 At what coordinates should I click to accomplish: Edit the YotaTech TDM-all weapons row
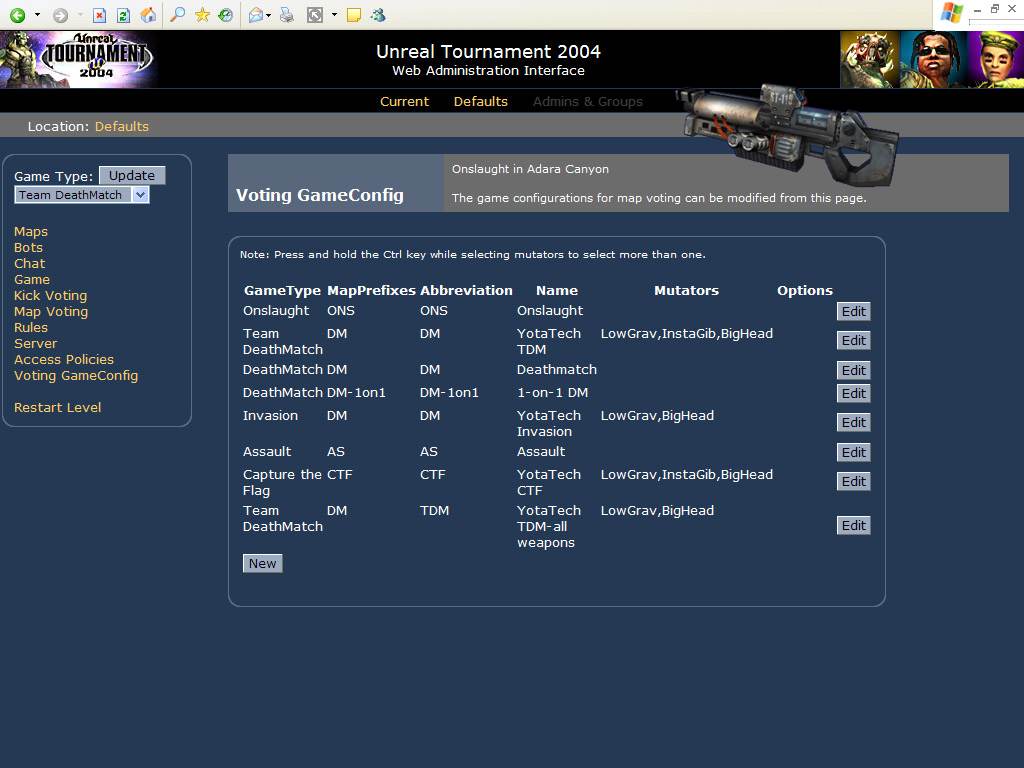click(x=853, y=526)
